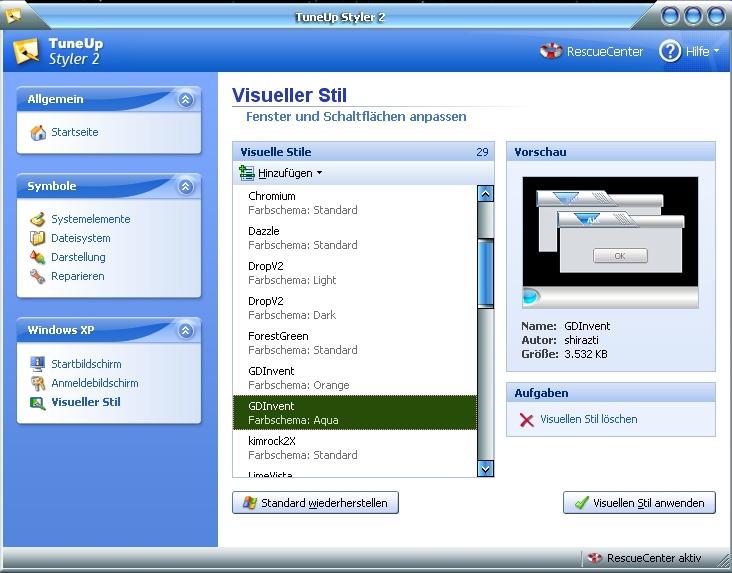
Task: Click the Anmeldebildschirm keys icon
Action: coord(37,383)
